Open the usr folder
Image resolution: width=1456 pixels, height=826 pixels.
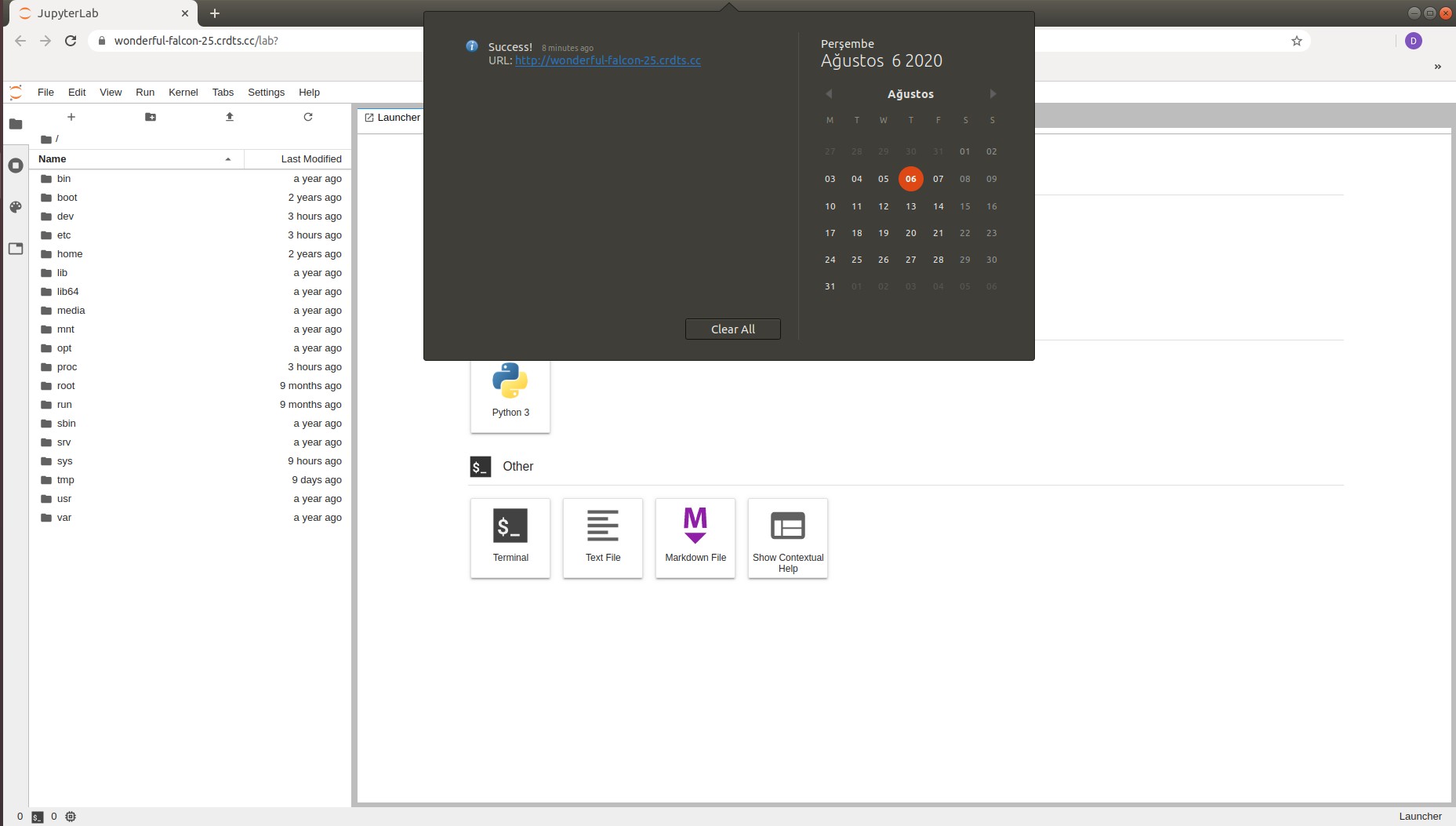(191, 499)
